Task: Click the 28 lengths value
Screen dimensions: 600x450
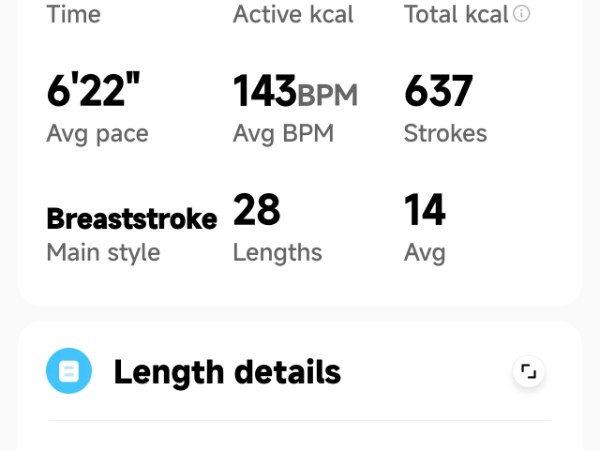Action: pyautogui.click(x=257, y=211)
